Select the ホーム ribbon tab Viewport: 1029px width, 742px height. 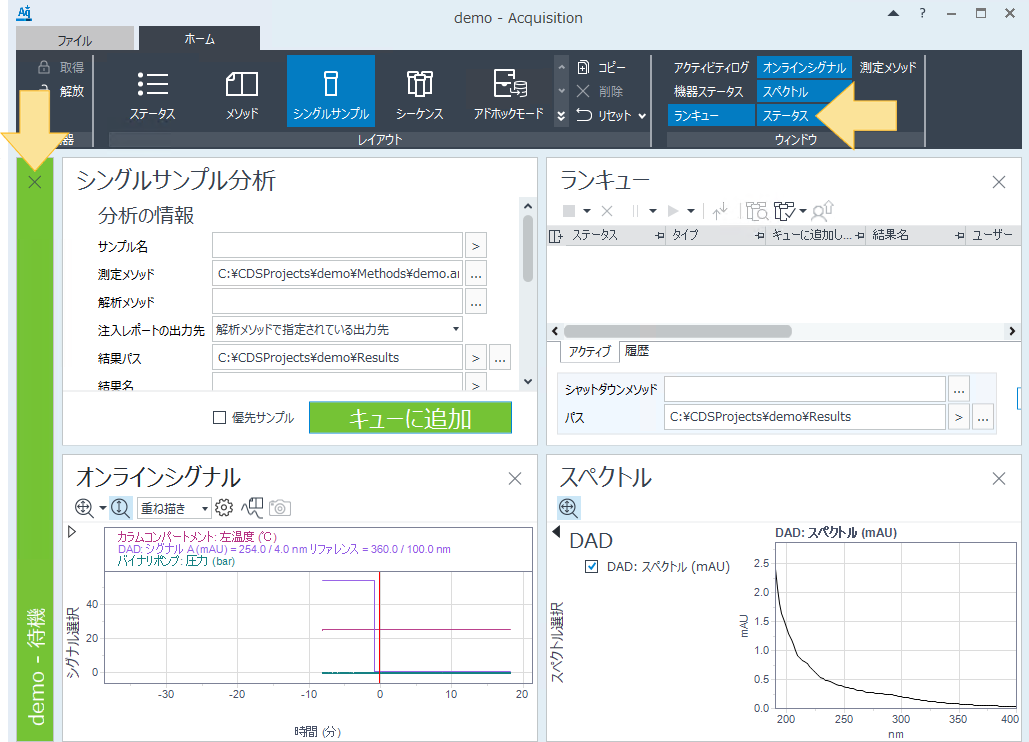tap(200, 39)
